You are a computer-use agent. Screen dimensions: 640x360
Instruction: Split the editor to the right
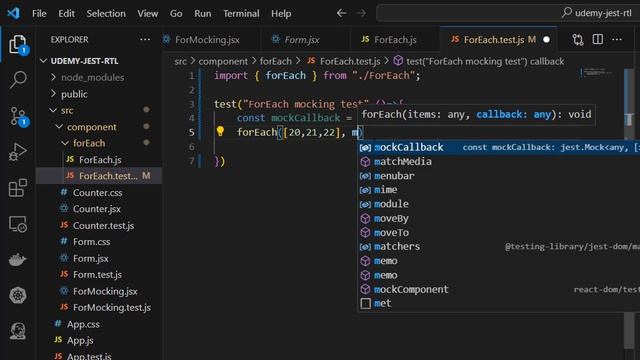pyautogui.click(x=598, y=39)
